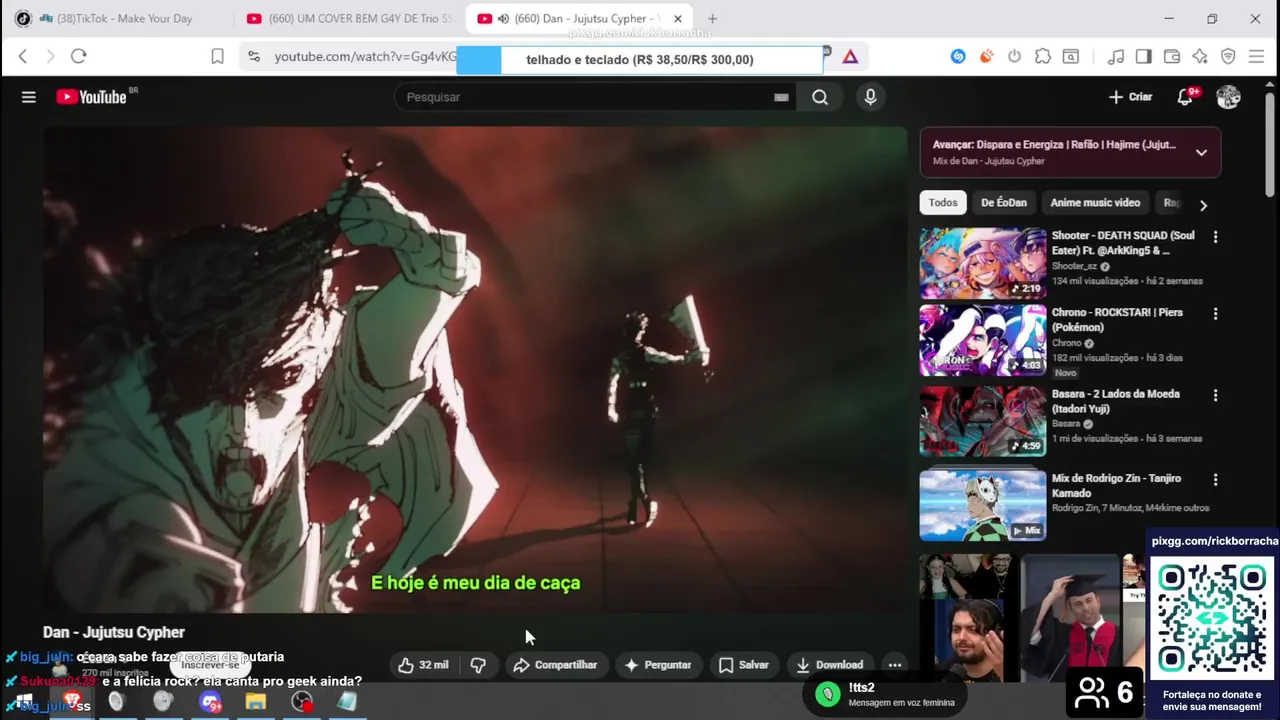The image size is (1280, 720).
Task: Go back using browser back arrow
Action: pyautogui.click(x=23, y=57)
